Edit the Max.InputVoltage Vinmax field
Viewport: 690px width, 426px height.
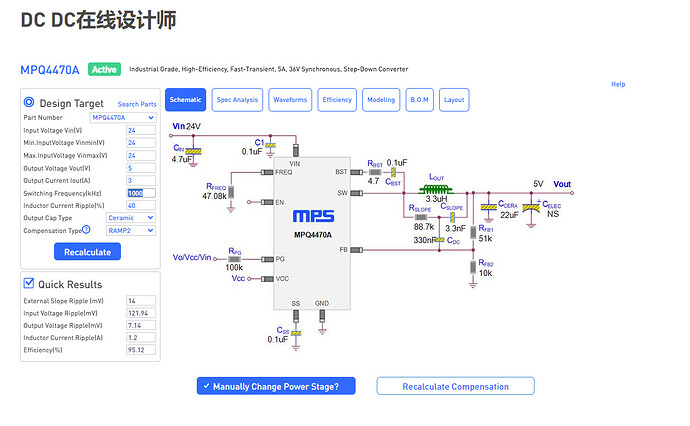(x=141, y=155)
